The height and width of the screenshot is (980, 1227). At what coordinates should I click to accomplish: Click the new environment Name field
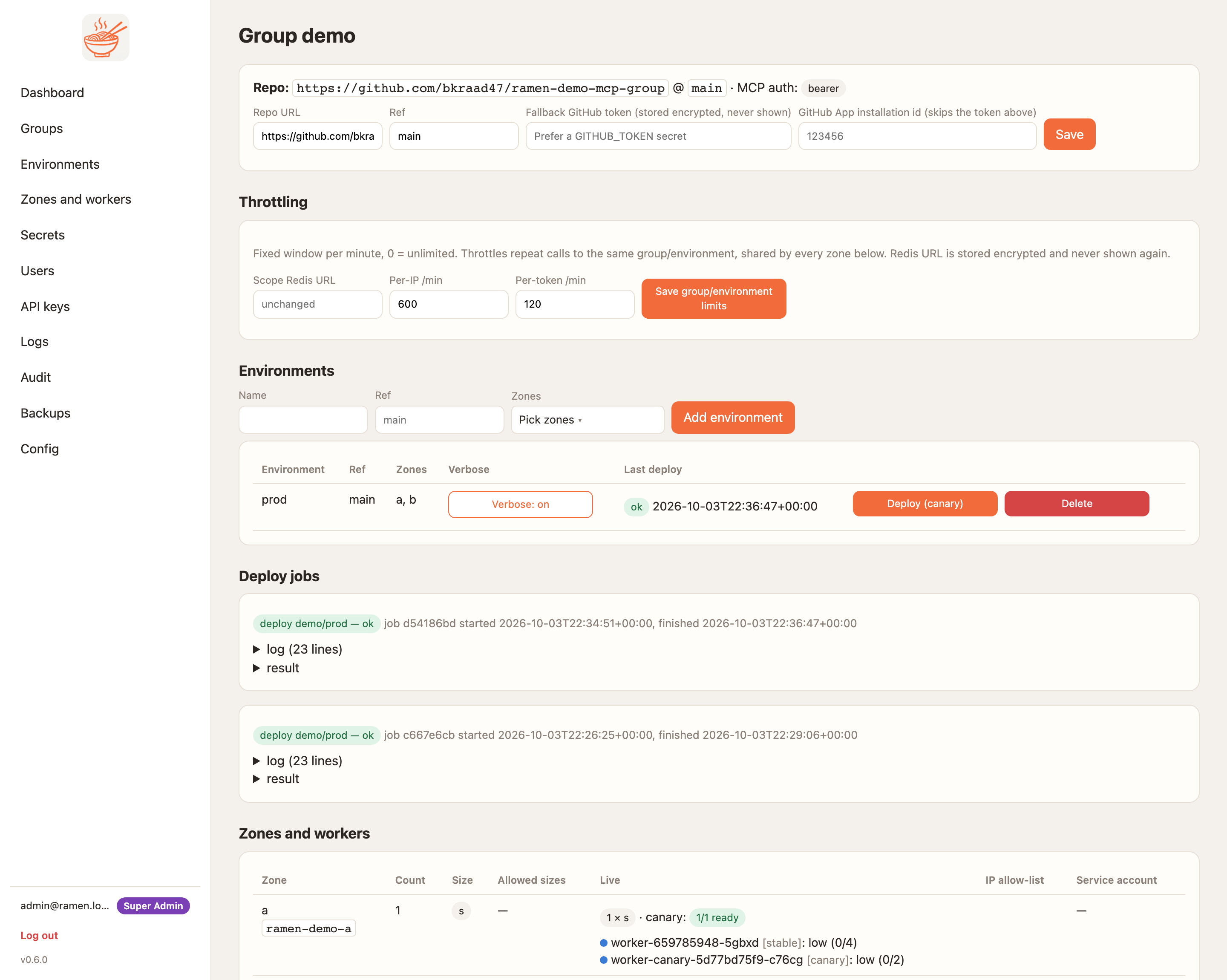(x=303, y=420)
